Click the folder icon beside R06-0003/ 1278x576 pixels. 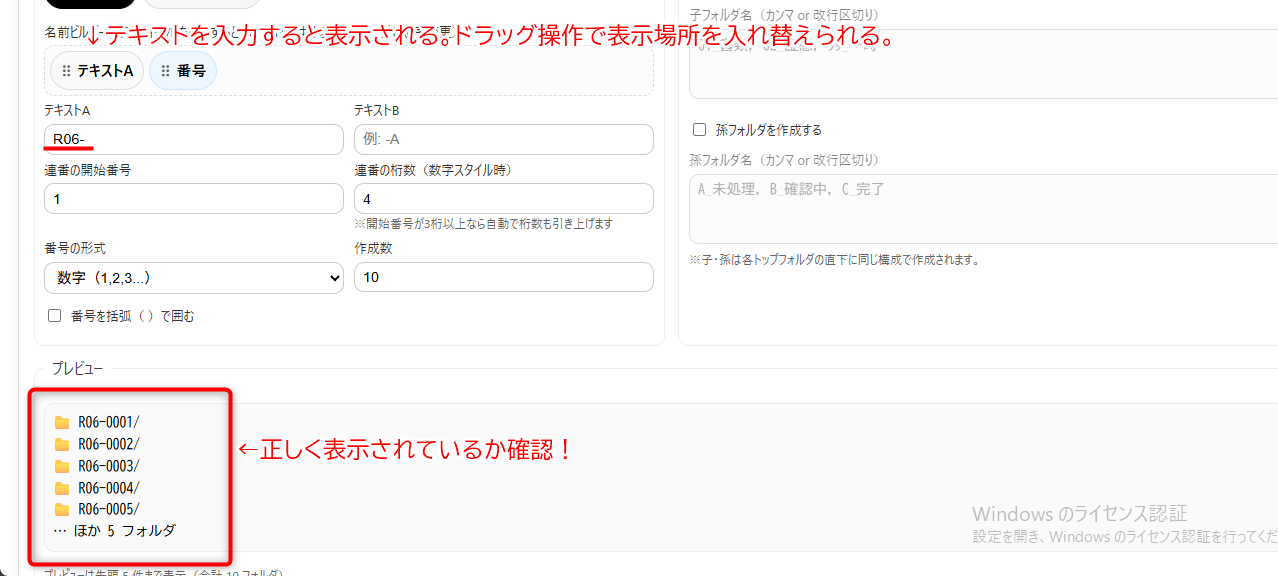62,466
